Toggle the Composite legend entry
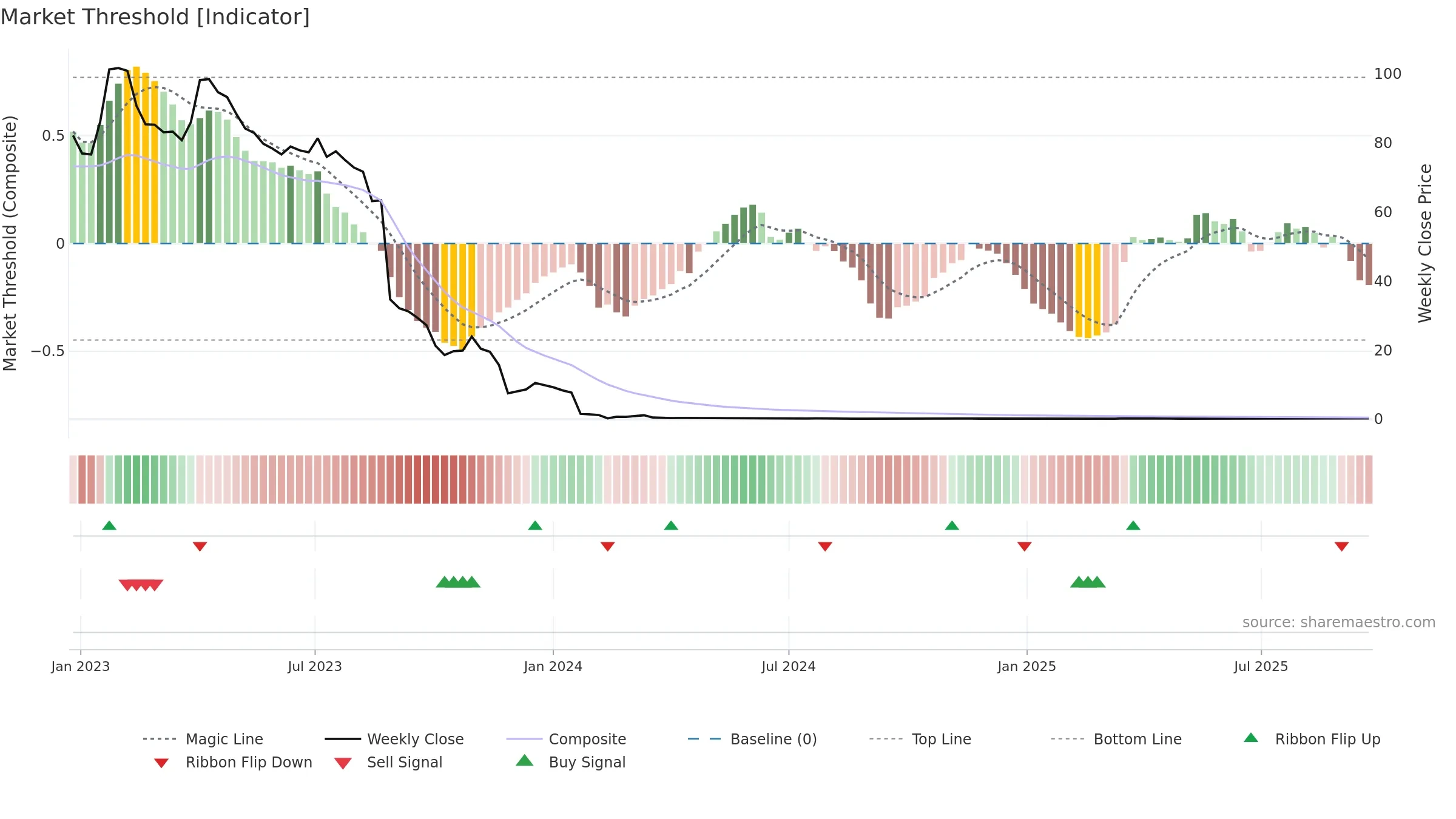 (x=566, y=739)
